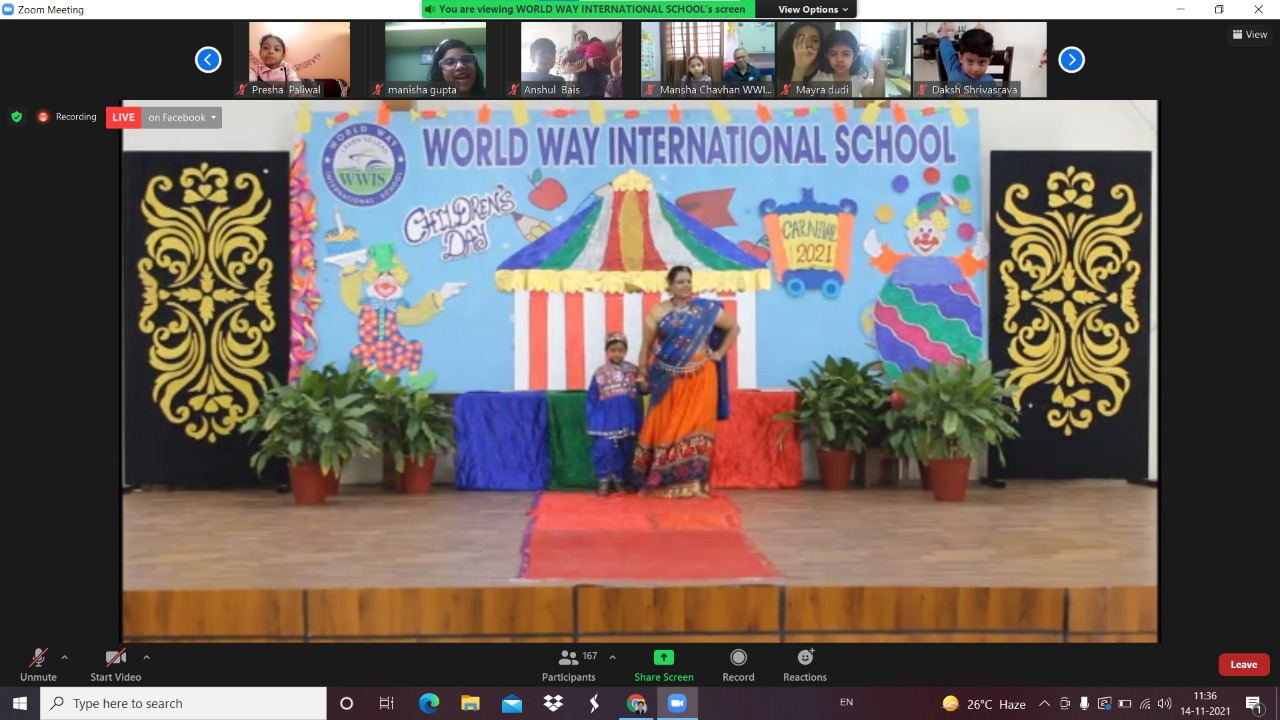Open Dropbox from the taskbar
This screenshot has width=1280, height=720.
coord(553,704)
